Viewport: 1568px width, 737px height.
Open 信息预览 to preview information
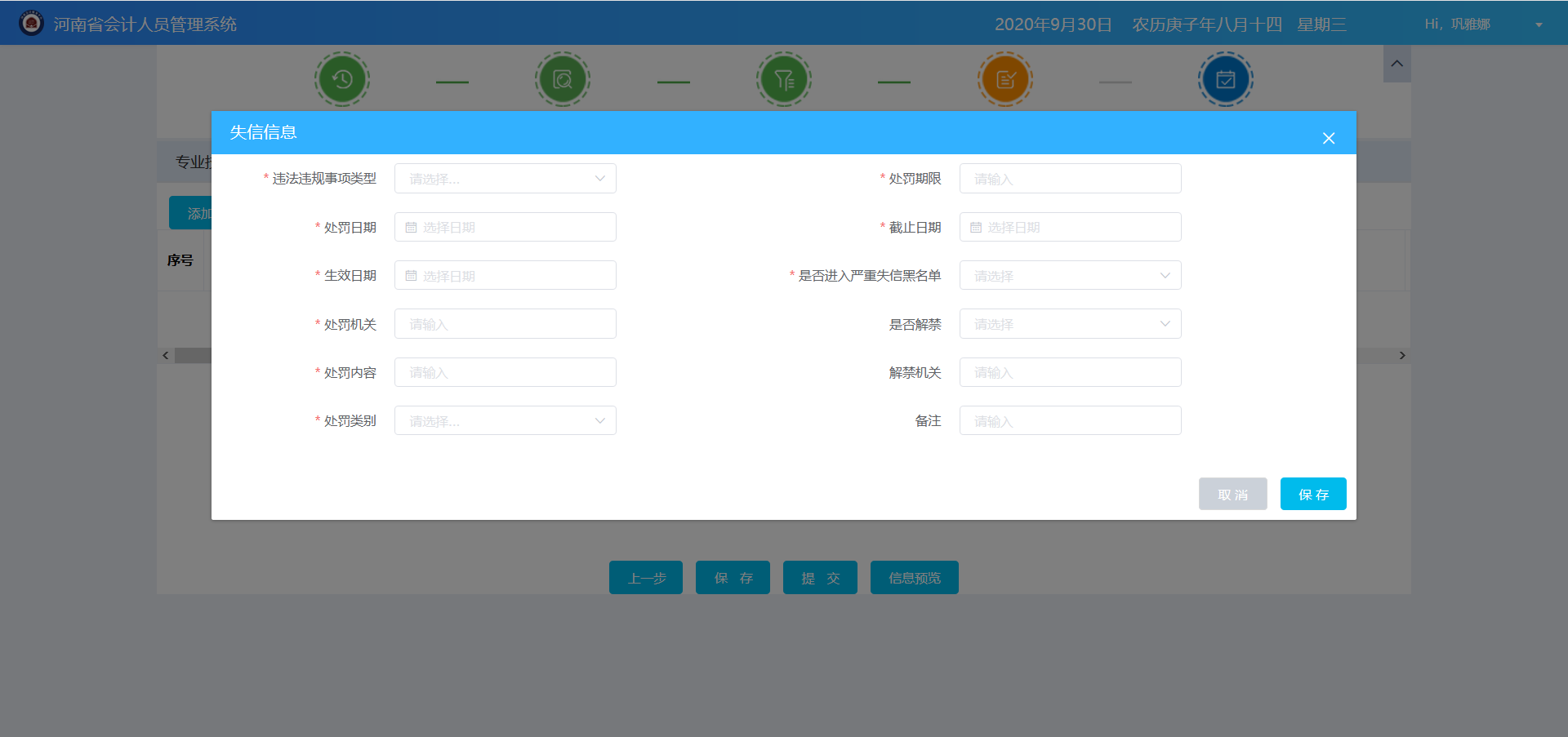click(914, 577)
